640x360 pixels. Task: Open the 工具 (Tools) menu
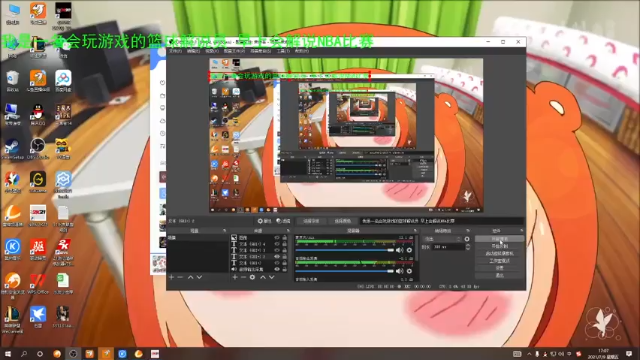283,51
